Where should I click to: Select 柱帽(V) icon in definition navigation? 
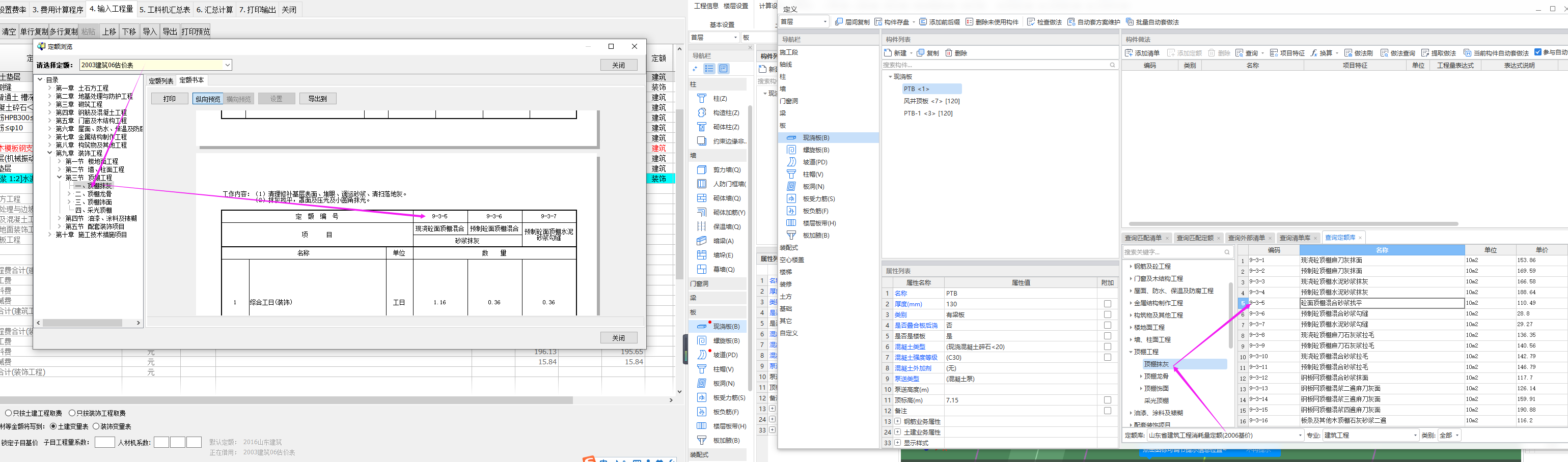coord(791,174)
